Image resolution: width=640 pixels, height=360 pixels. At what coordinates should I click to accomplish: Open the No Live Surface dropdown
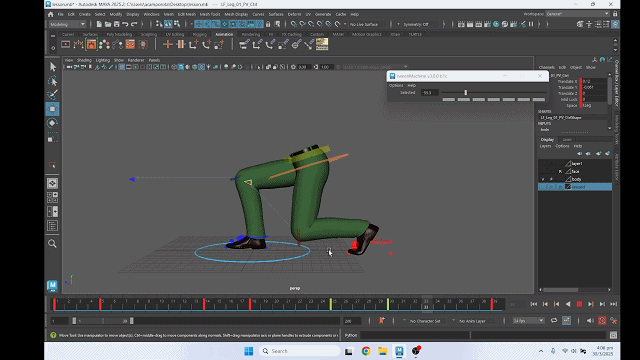tap(367, 24)
